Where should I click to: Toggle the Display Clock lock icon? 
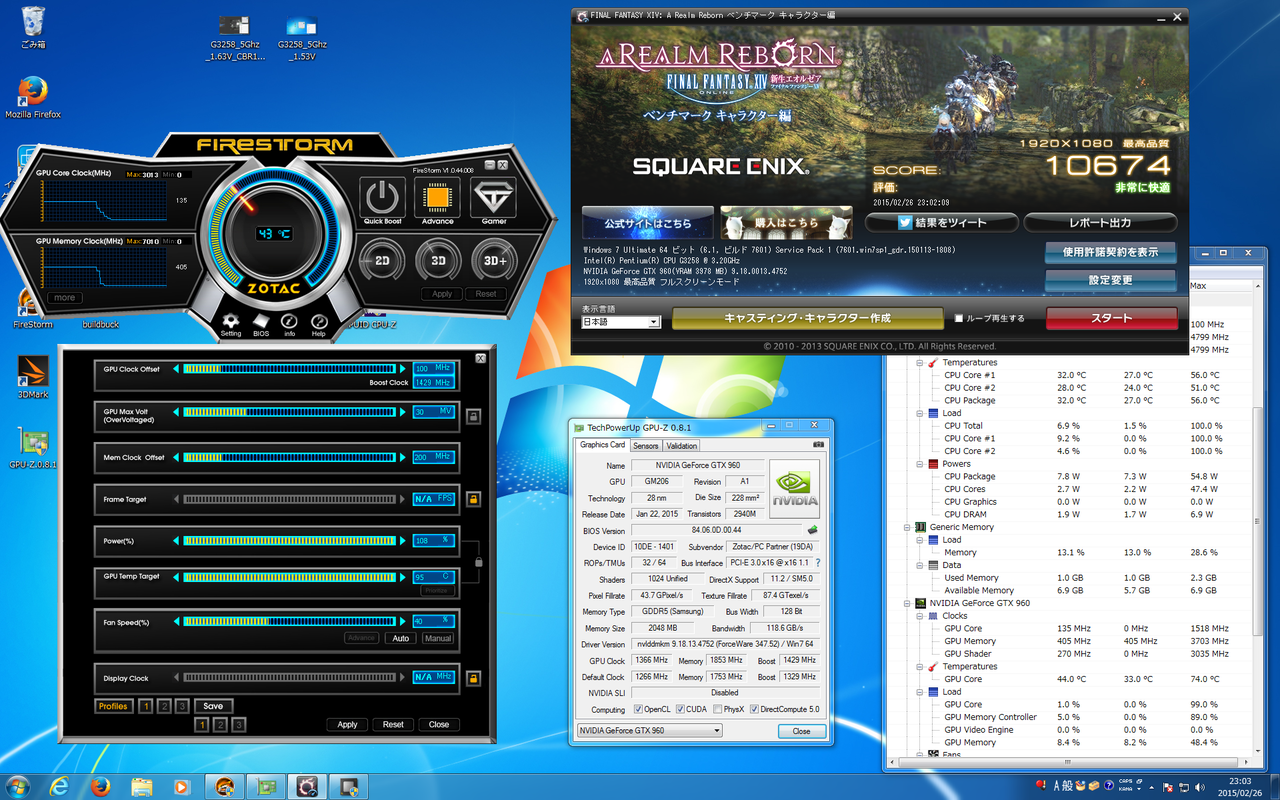(473, 678)
